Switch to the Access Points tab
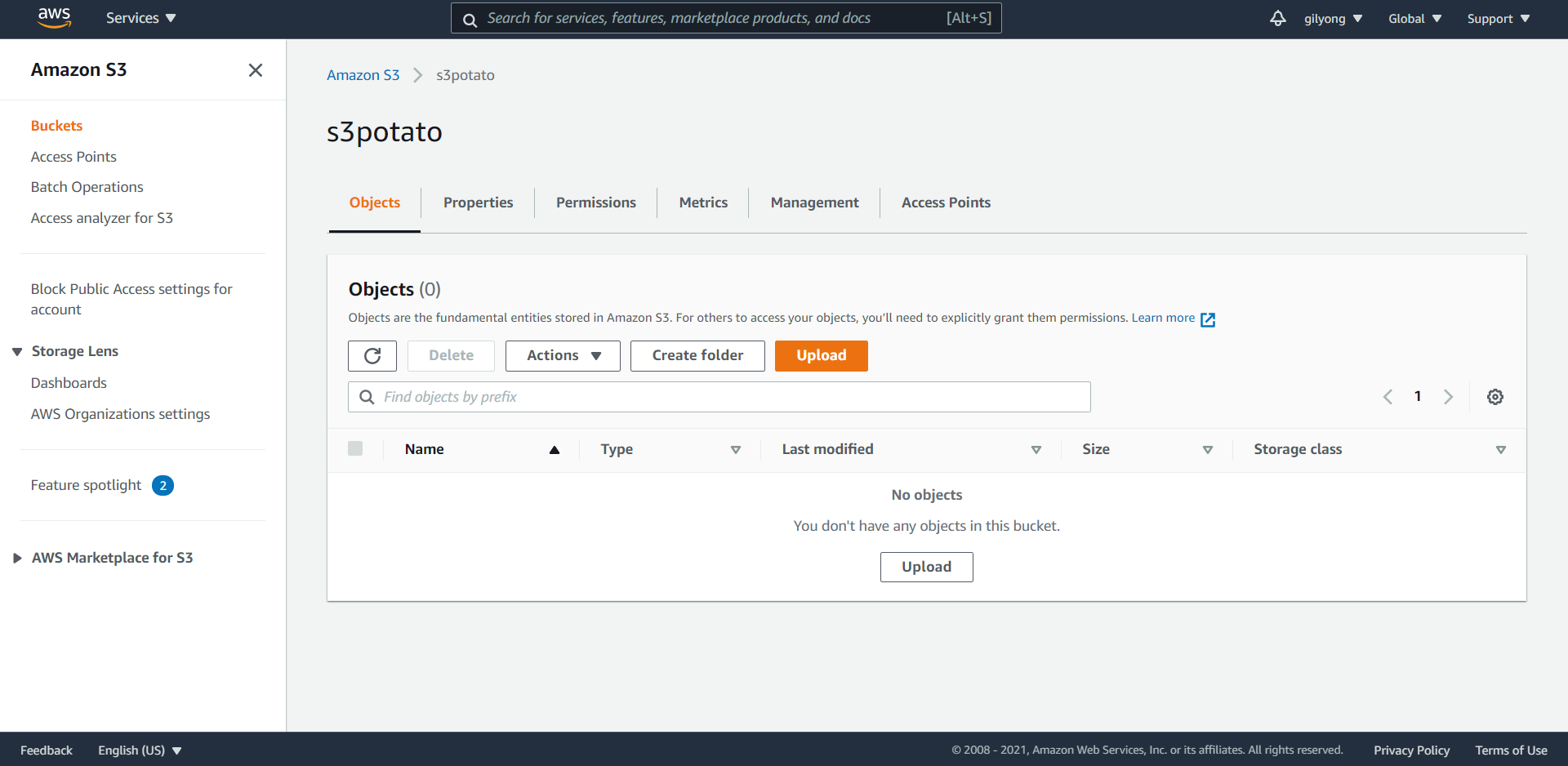The width and height of the screenshot is (1568, 766). 946,203
